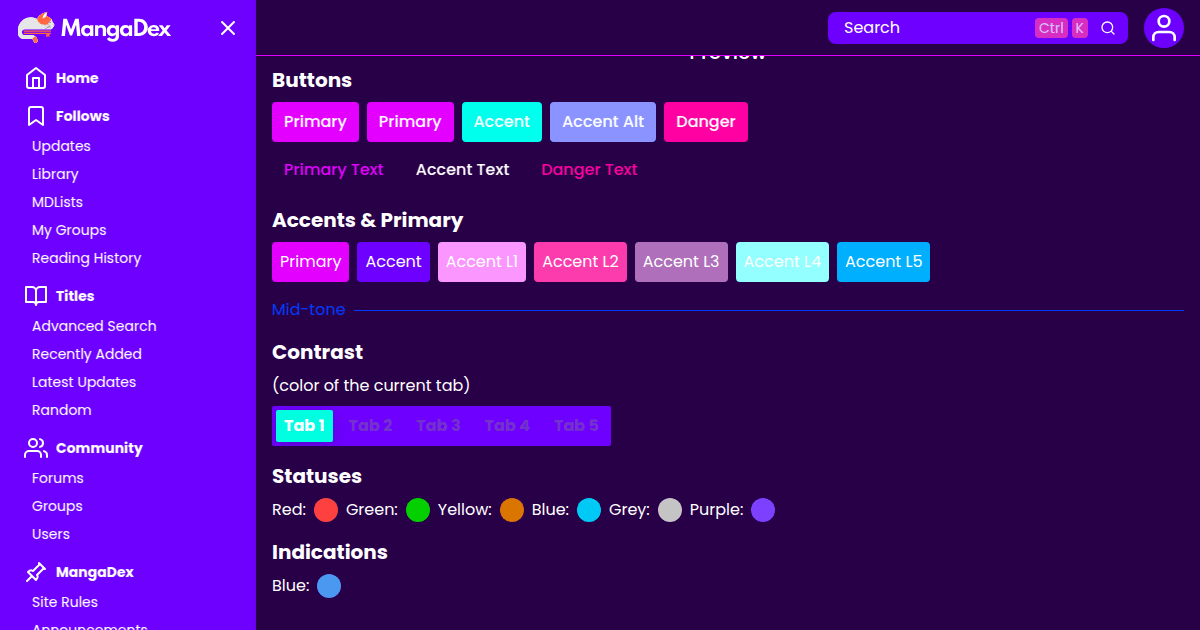Click the Follows bookmark icon
Viewport: 1200px width, 630px height.
[36, 116]
